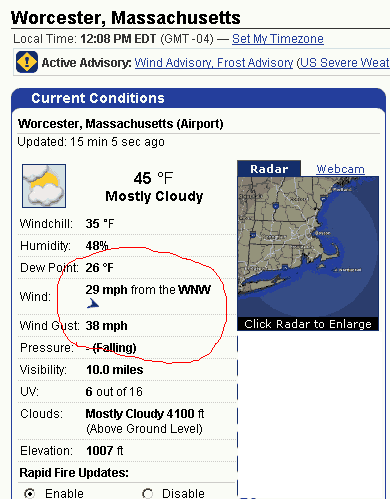
Task: Open the Wind Advisory, Frost Advisory link
Action: pos(214,63)
